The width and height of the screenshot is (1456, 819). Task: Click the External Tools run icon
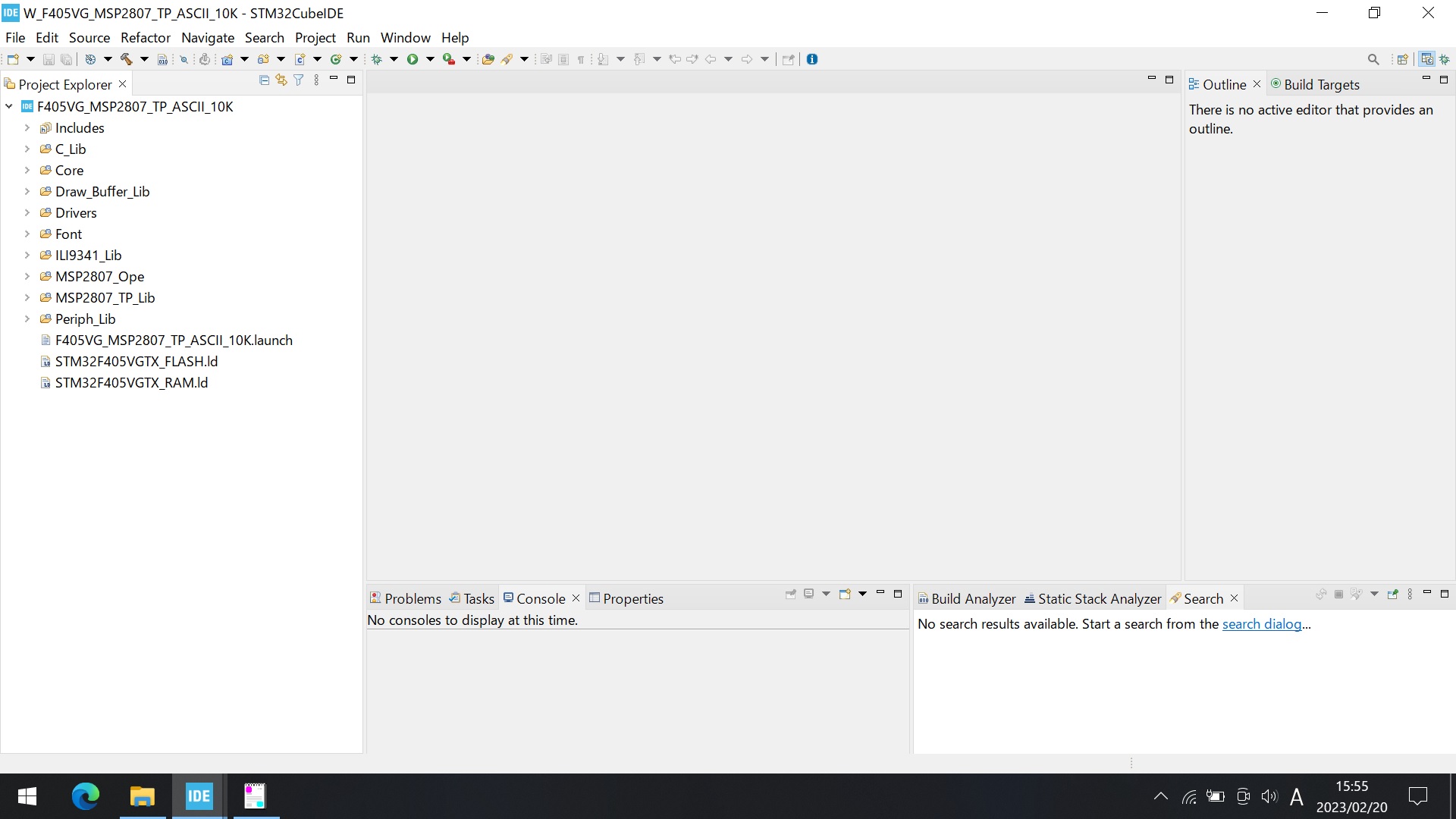(449, 59)
